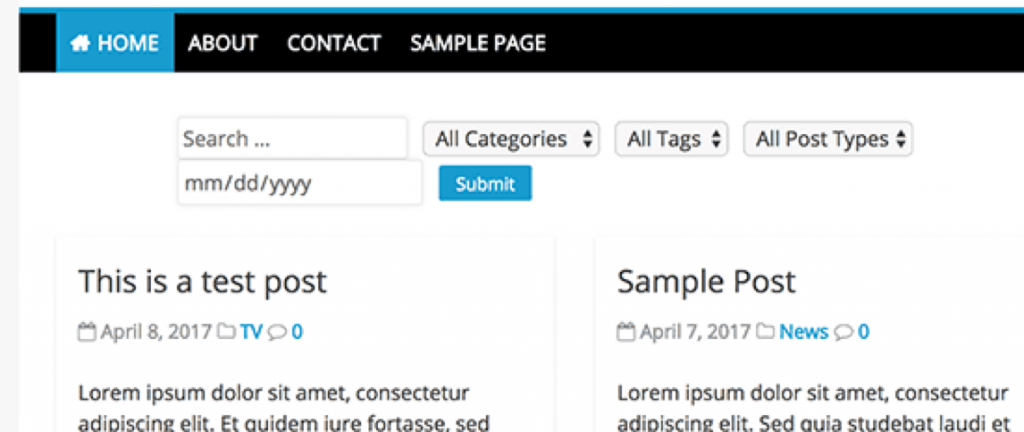Open the Contact page from navigation
The height and width of the screenshot is (432, 1024).
pyautogui.click(x=334, y=44)
